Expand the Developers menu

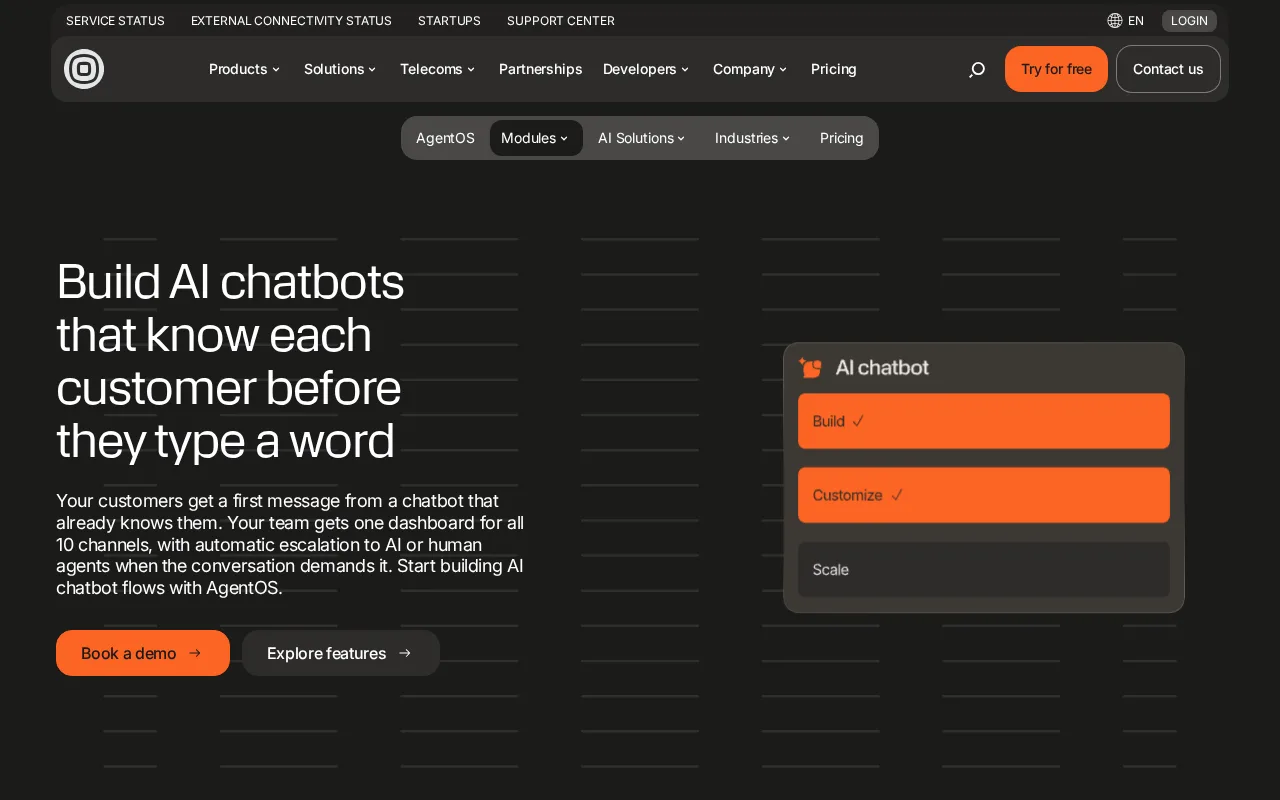(646, 69)
